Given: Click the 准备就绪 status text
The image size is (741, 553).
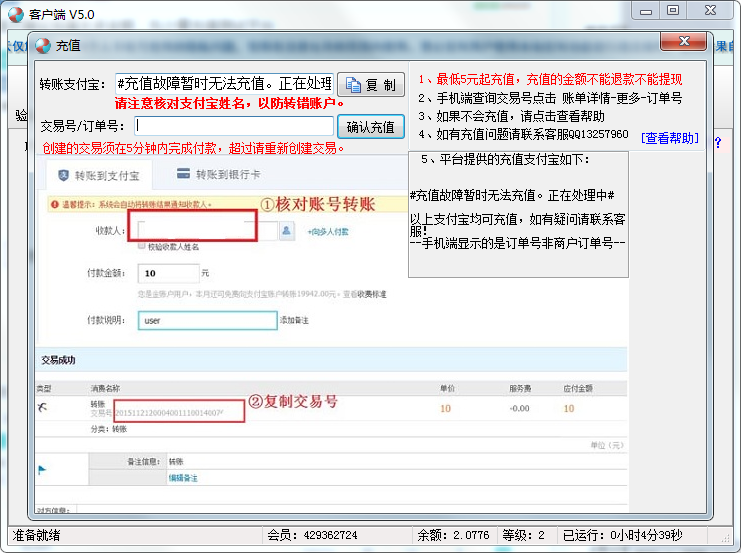Looking at the screenshot, I should coord(36,536).
